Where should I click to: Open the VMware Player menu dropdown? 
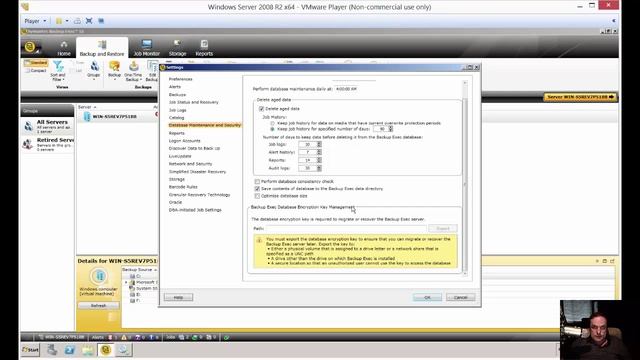pyautogui.click(x=35, y=21)
